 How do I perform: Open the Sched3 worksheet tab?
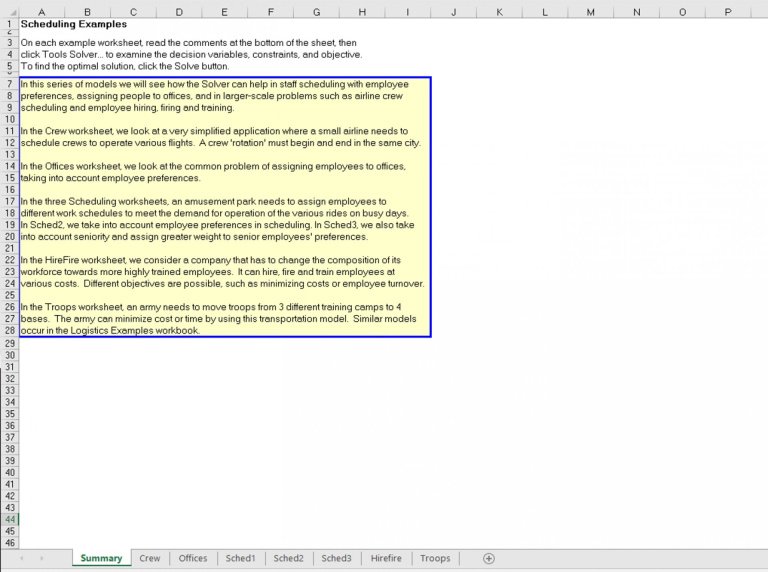point(336,558)
